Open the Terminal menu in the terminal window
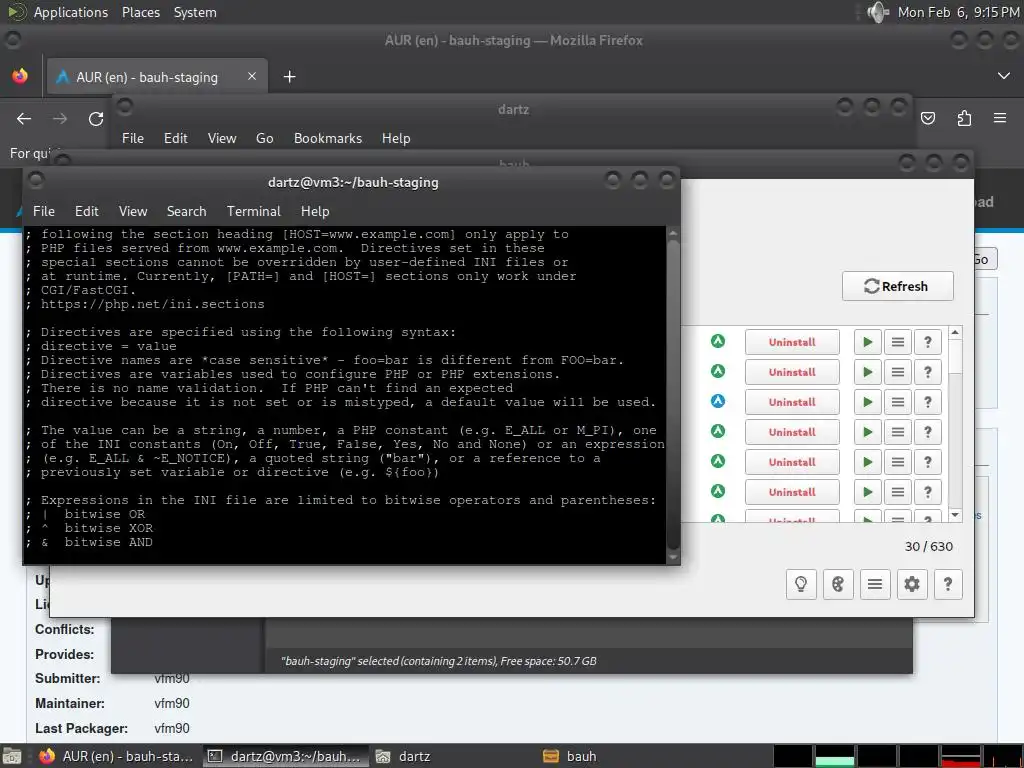This screenshot has height=768, width=1024. pyautogui.click(x=253, y=212)
